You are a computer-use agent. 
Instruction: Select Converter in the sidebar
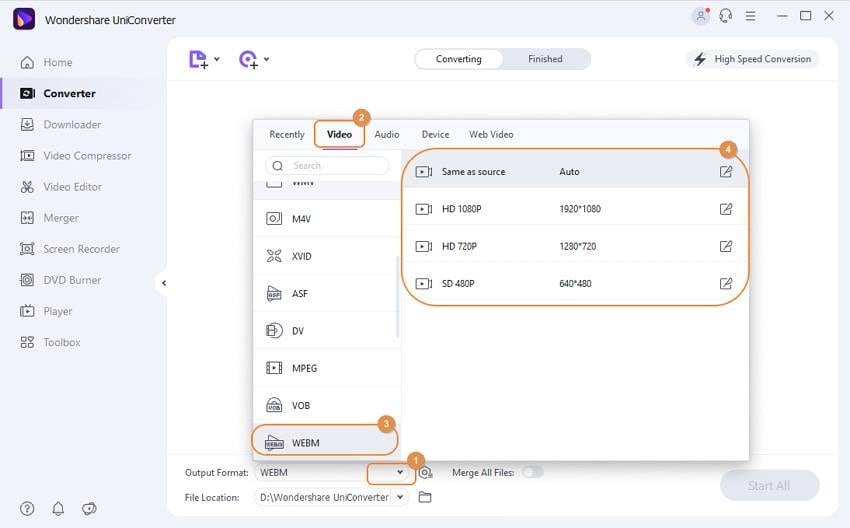point(57,93)
